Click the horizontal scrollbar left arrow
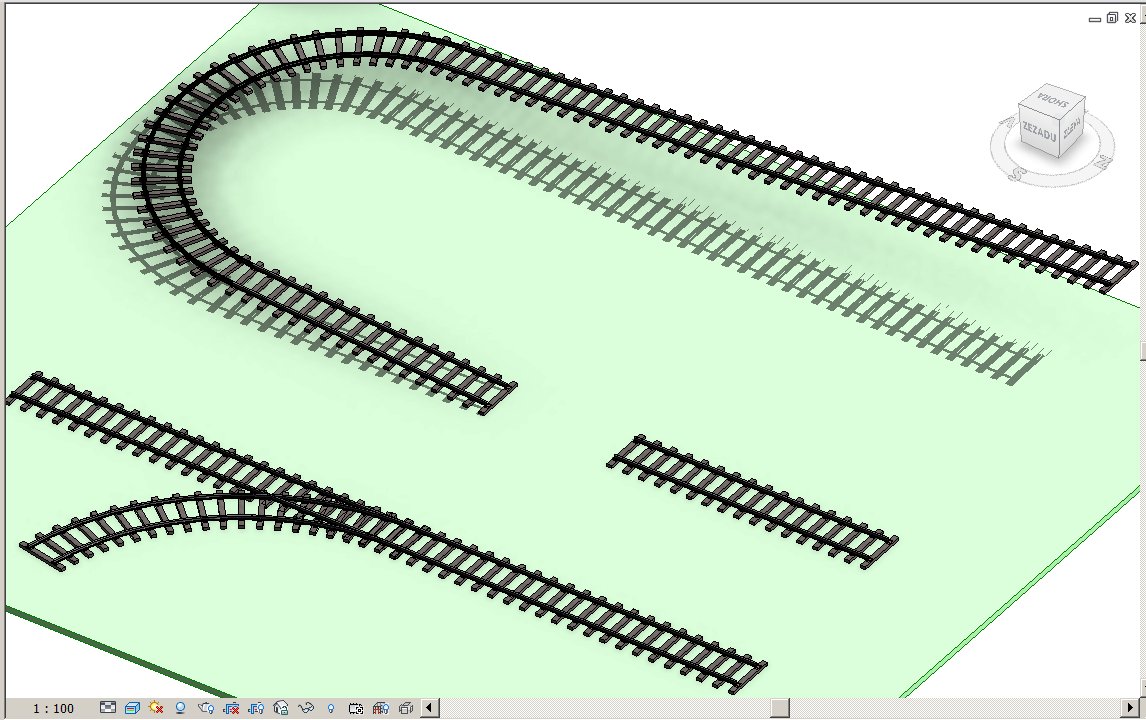Image resolution: width=1146 pixels, height=720 pixels. (430, 708)
